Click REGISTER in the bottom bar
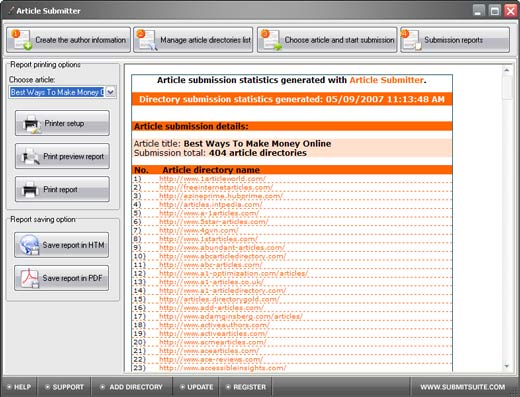This screenshot has height=397, width=520. point(246,387)
